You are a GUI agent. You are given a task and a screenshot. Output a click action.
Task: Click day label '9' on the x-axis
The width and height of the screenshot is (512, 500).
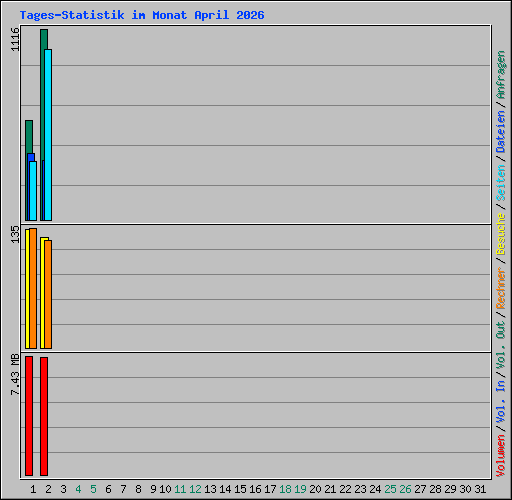click(153, 489)
